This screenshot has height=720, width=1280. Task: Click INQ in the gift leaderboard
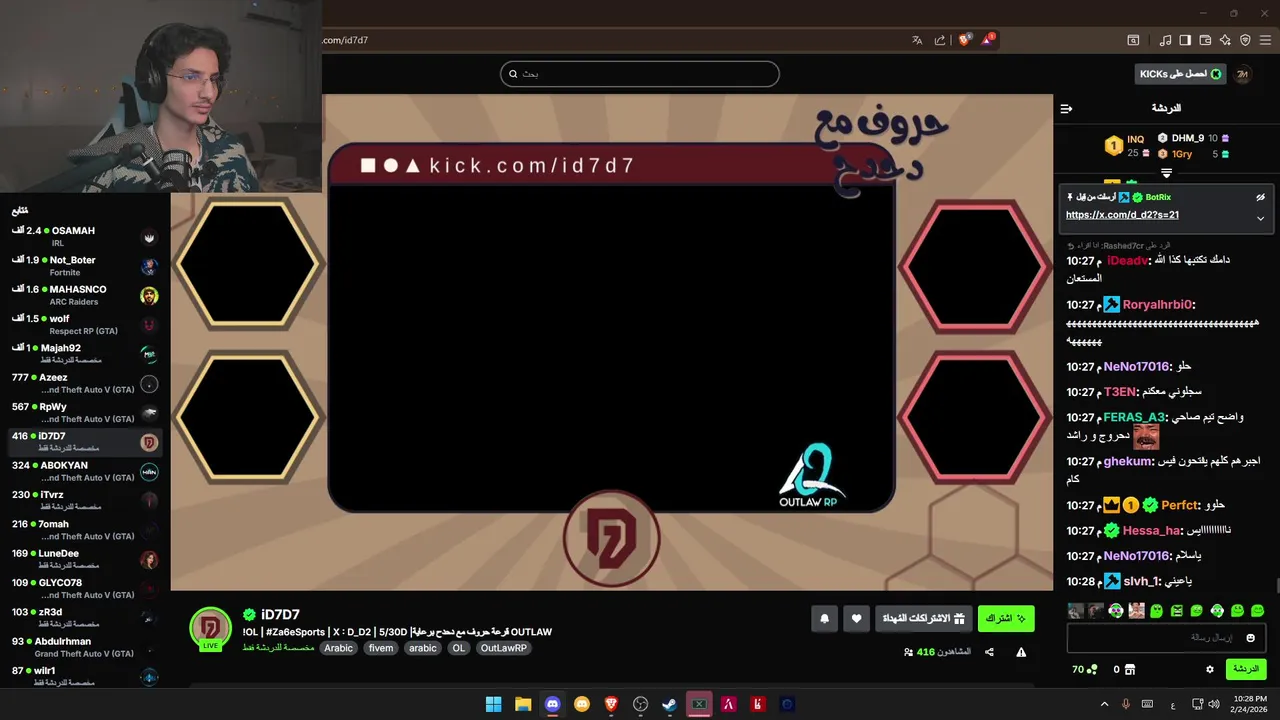coord(1135,139)
